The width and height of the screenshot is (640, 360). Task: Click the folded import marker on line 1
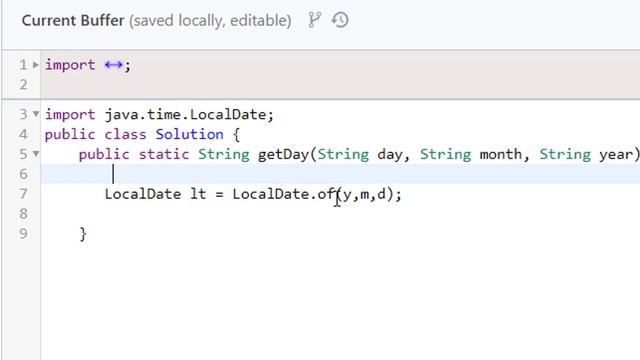point(113,65)
